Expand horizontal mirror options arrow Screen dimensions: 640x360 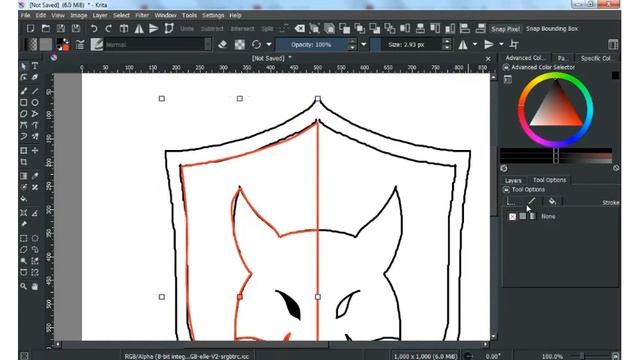[x=475, y=44]
